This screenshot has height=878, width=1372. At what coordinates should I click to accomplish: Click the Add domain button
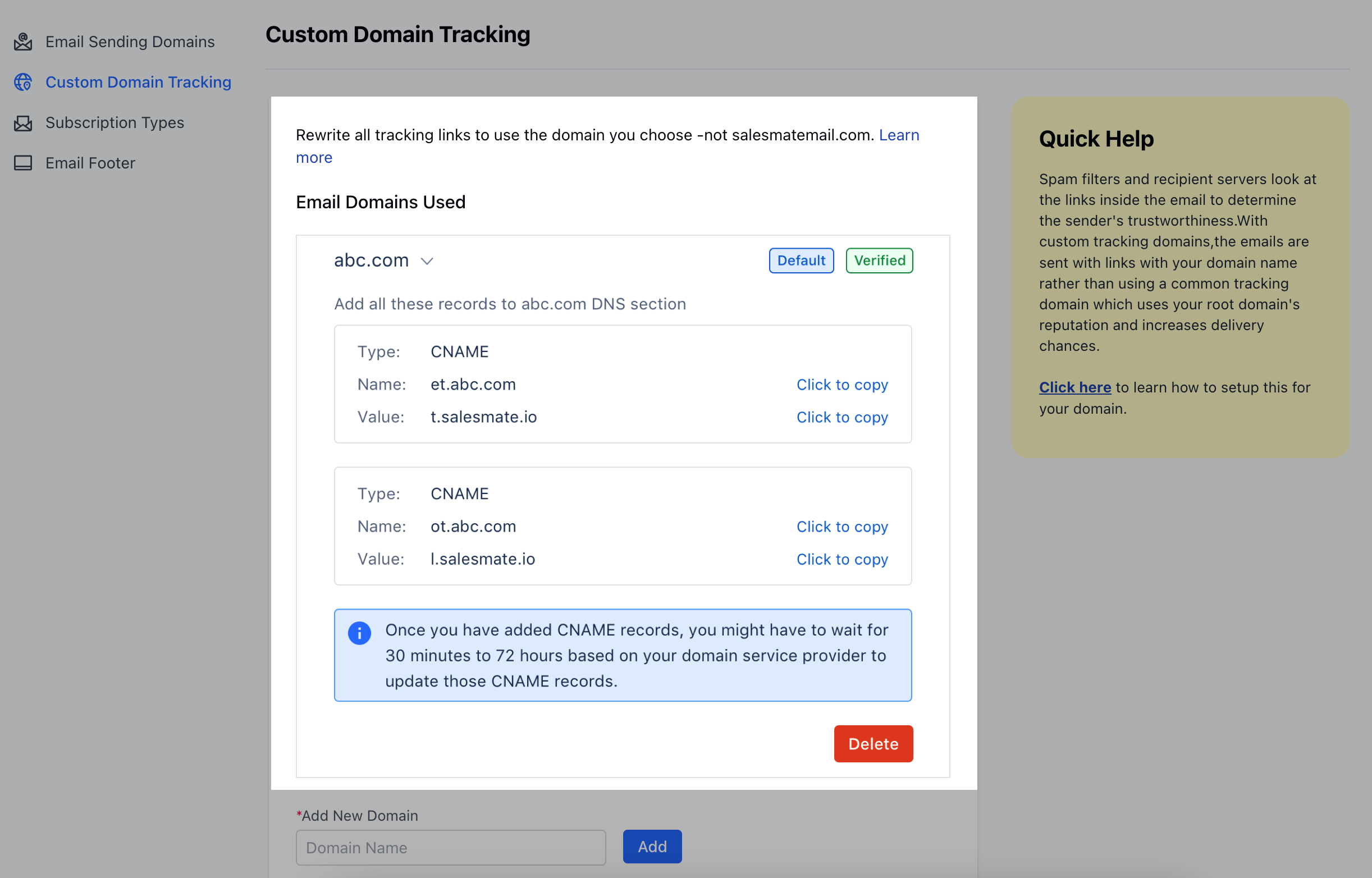coord(652,847)
